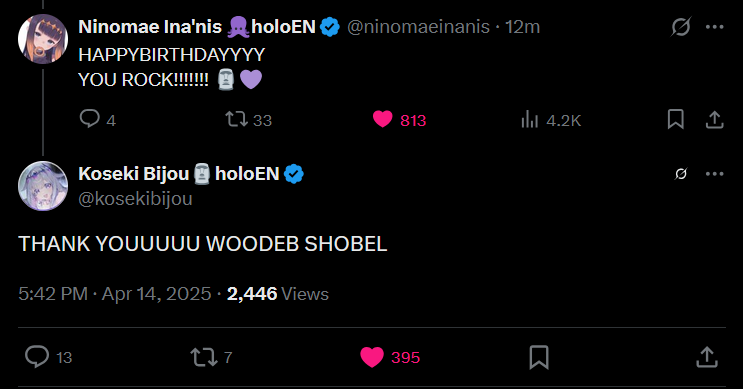Open more options on Bijou's tweet
The width and height of the screenshot is (743, 389).
pos(715,174)
